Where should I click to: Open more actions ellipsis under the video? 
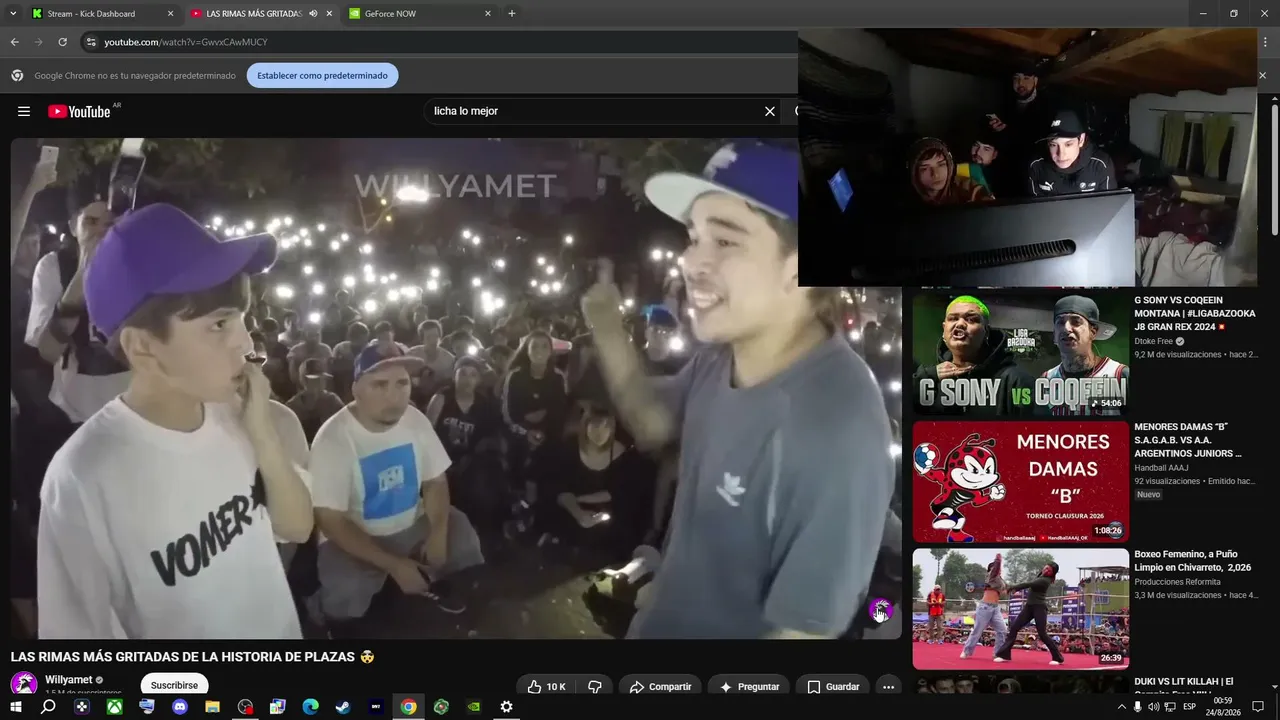coord(888,687)
